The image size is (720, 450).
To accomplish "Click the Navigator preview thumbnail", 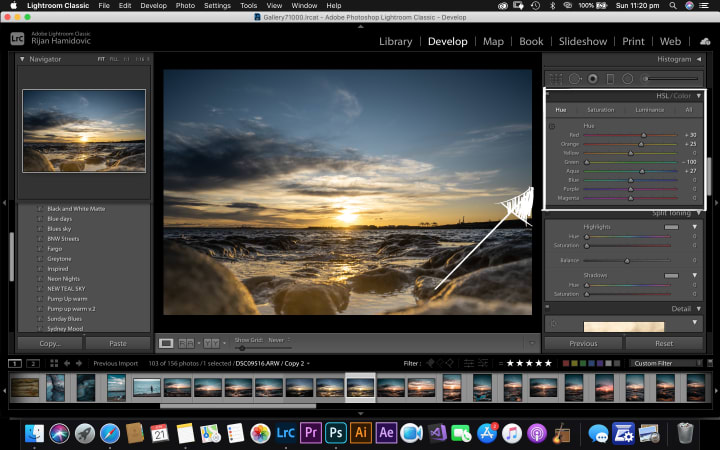I will (84, 131).
